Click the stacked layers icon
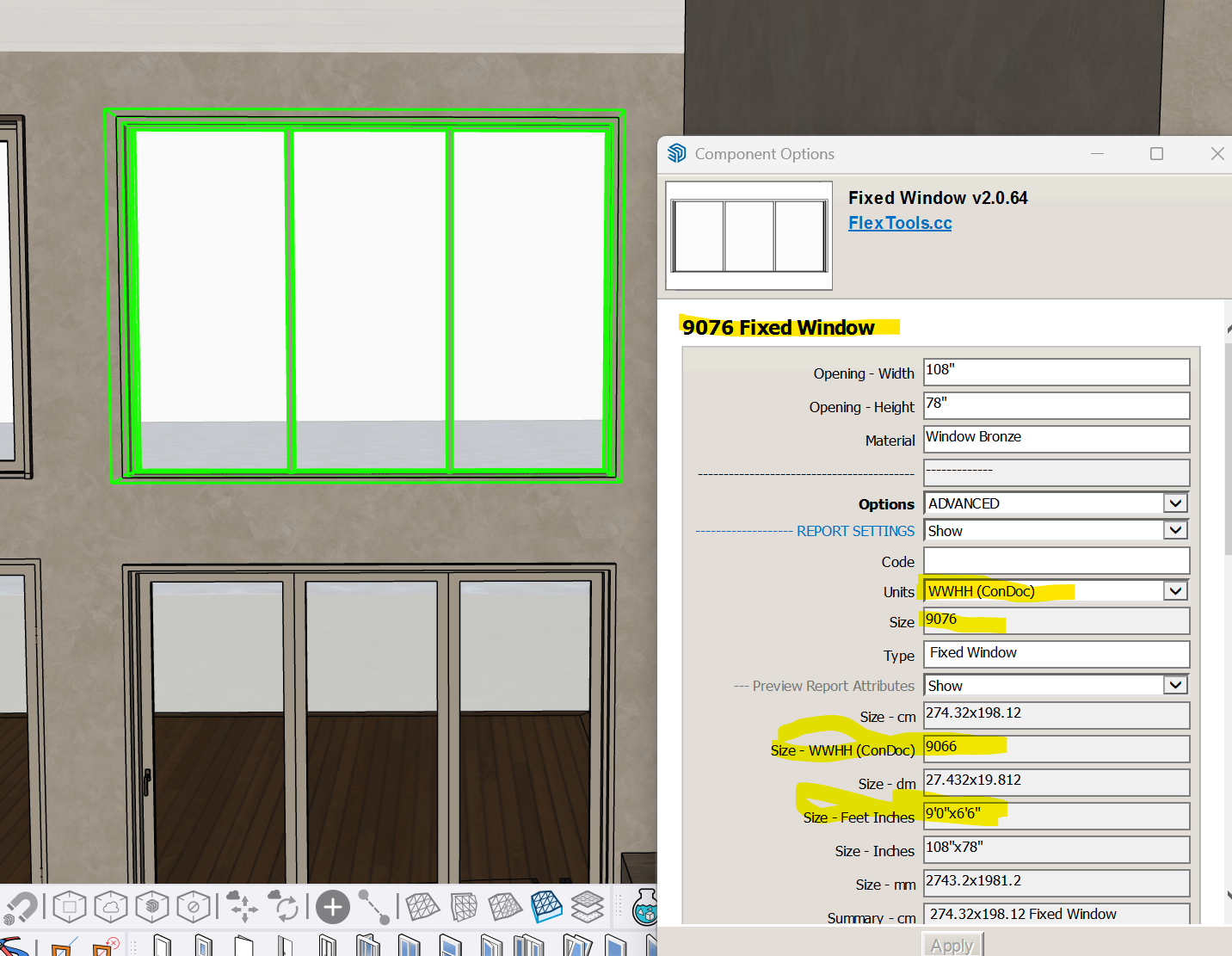1232x956 pixels. coord(588,906)
